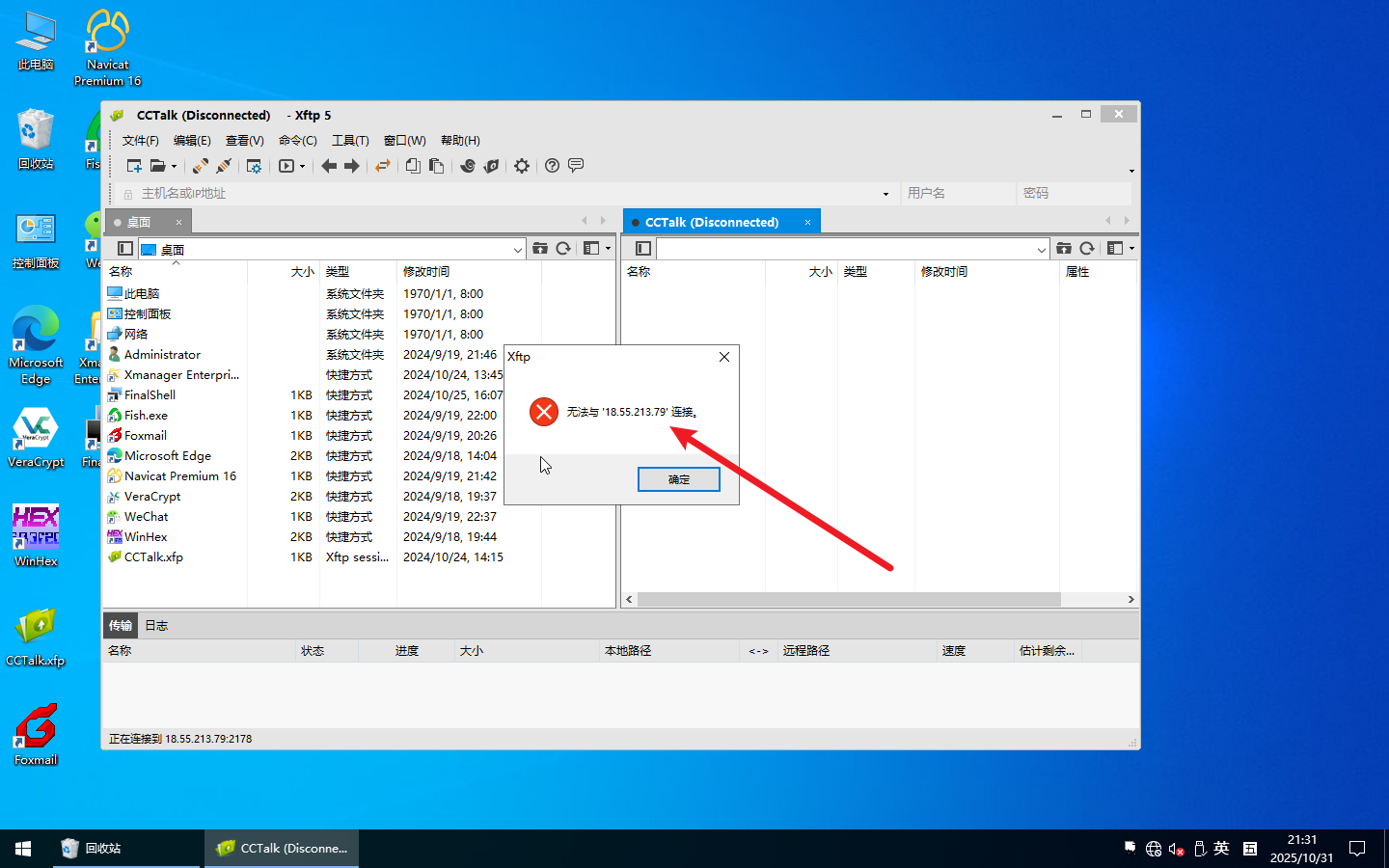Open the 文件(F) menu
Screen dimensions: 1389x868
[140, 141]
